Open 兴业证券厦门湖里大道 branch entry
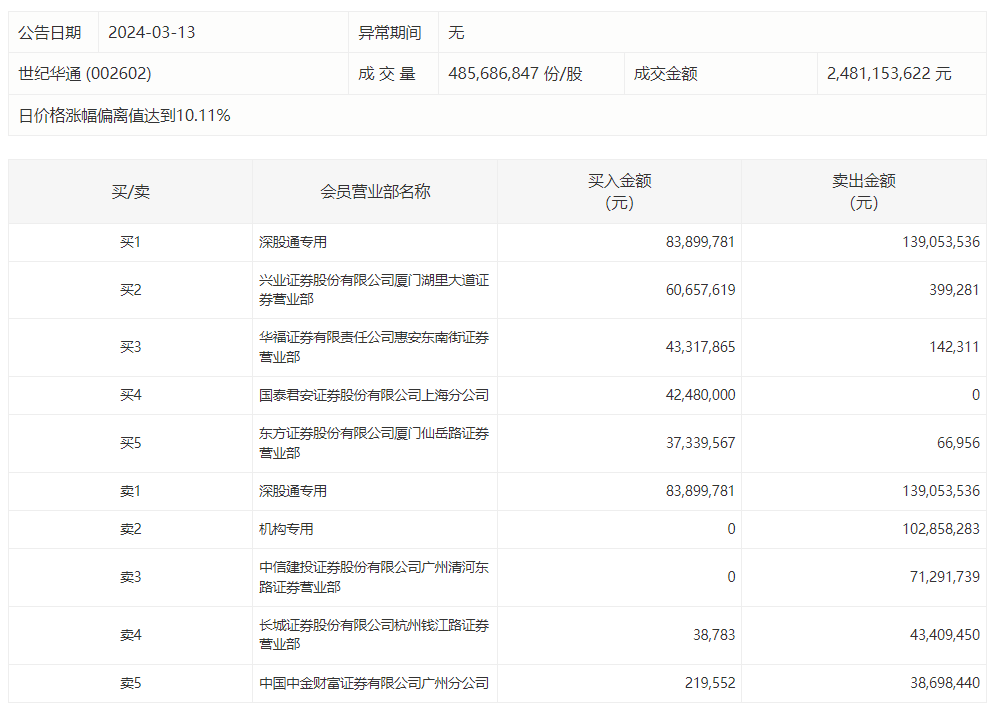997x715 pixels. (x=373, y=290)
